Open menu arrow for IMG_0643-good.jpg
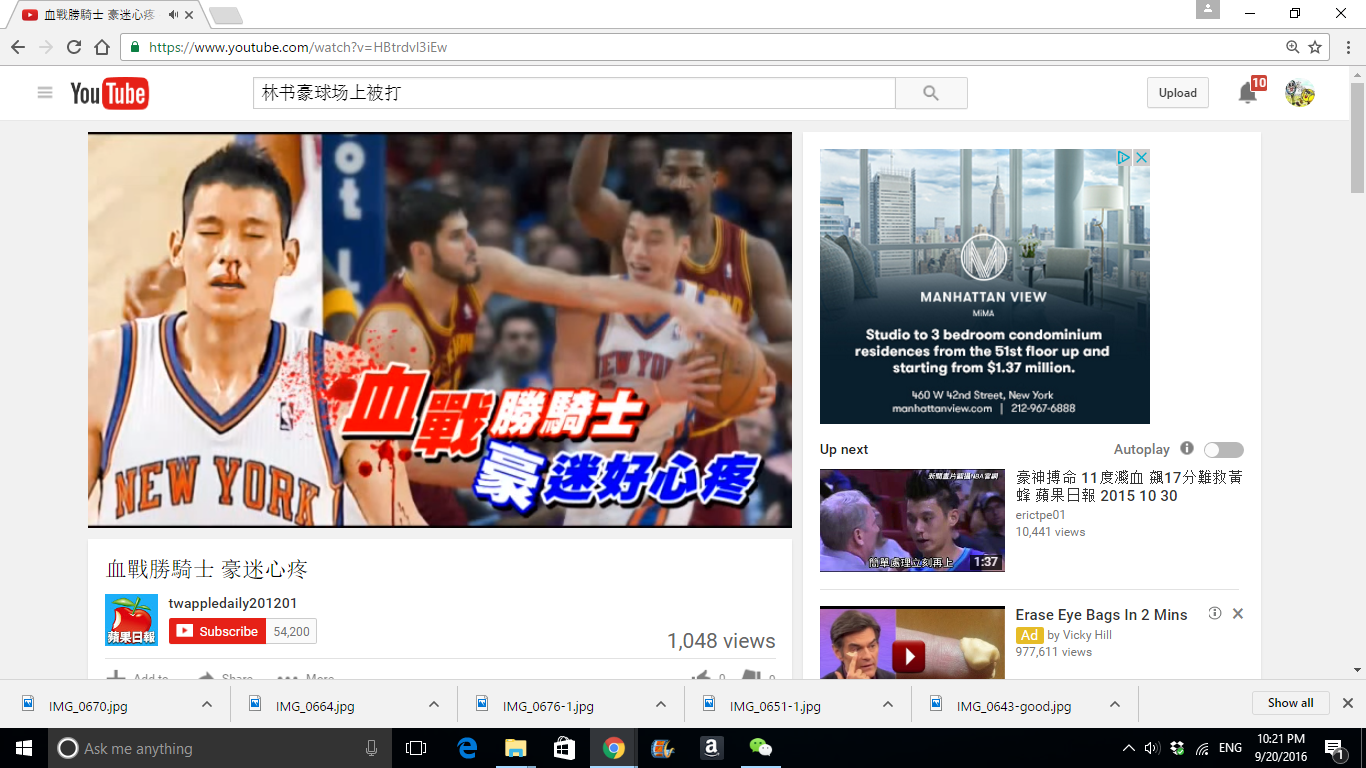 (x=1115, y=705)
